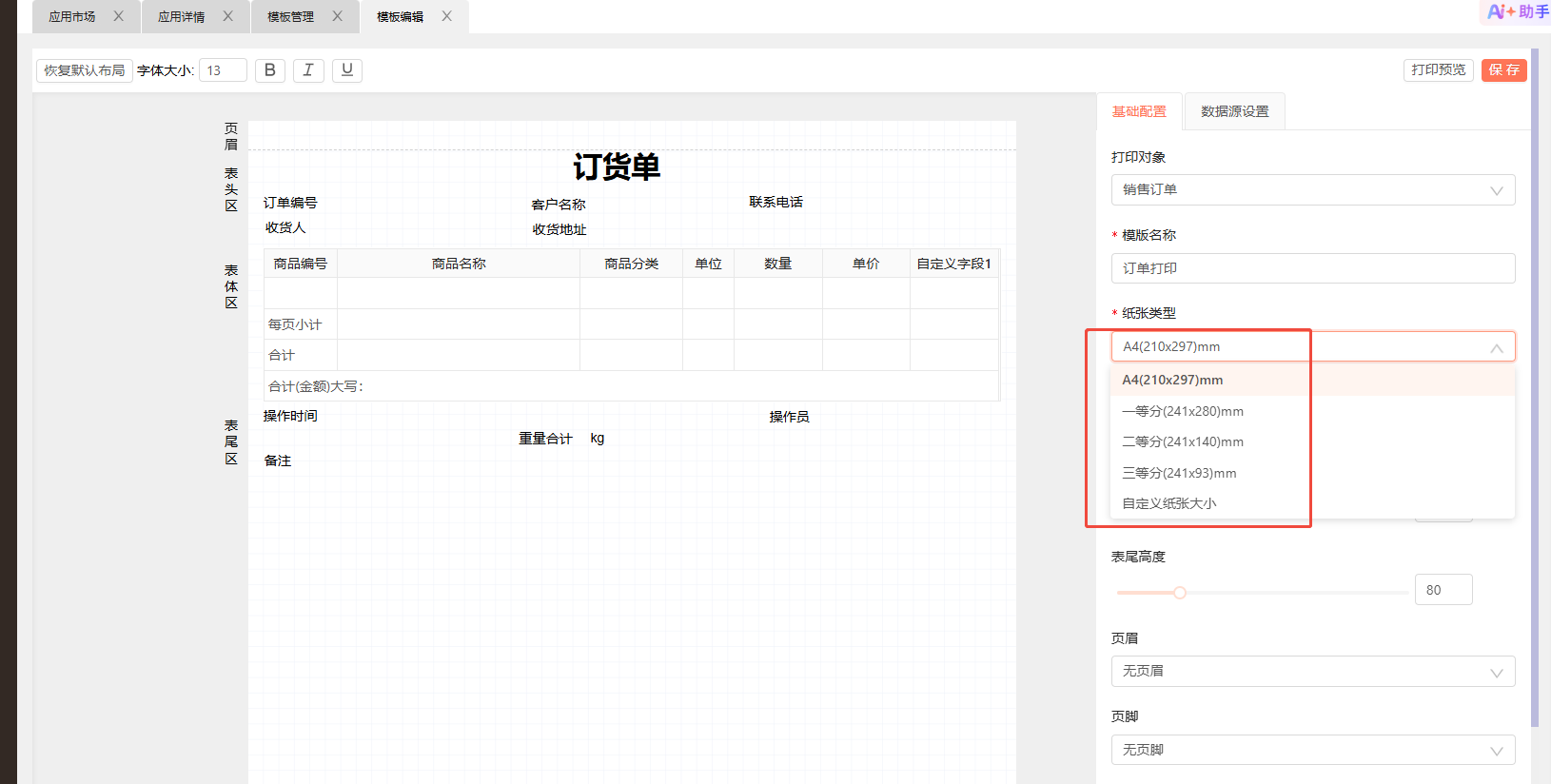
Task: Click the 商品名称 column header
Action: [x=459, y=264]
